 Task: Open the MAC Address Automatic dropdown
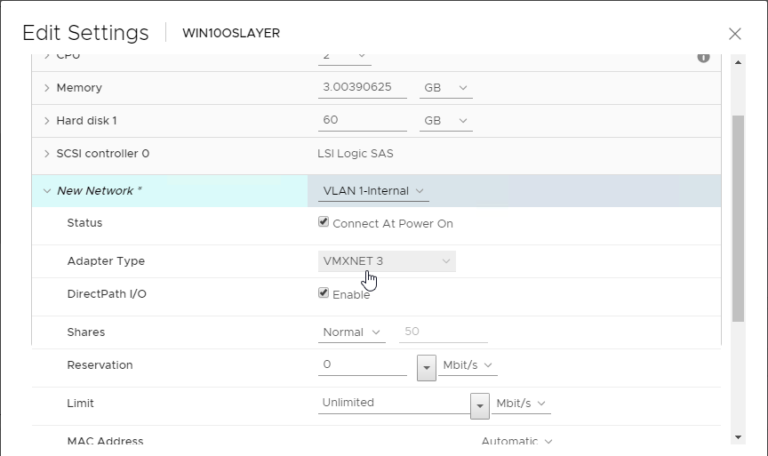point(517,441)
